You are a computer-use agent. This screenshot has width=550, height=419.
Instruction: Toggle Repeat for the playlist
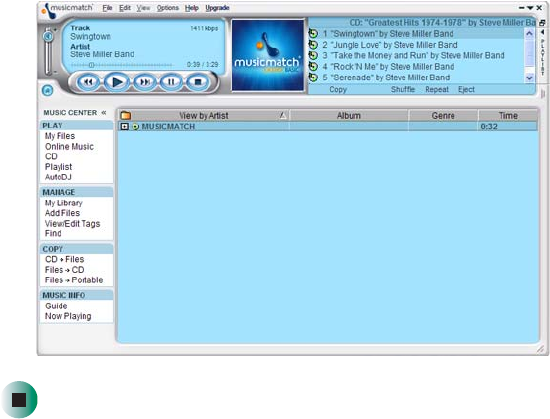click(x=437, y=89)
